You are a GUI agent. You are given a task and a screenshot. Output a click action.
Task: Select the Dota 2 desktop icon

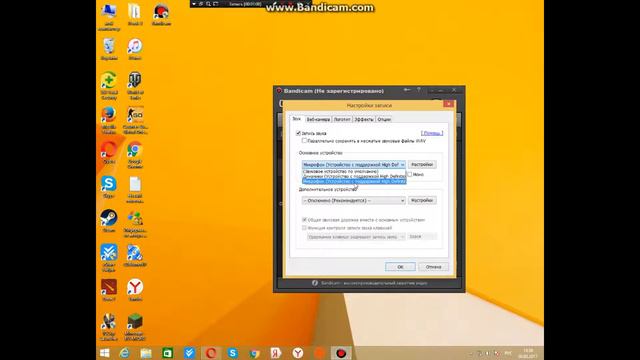click(x=109, y=289)
